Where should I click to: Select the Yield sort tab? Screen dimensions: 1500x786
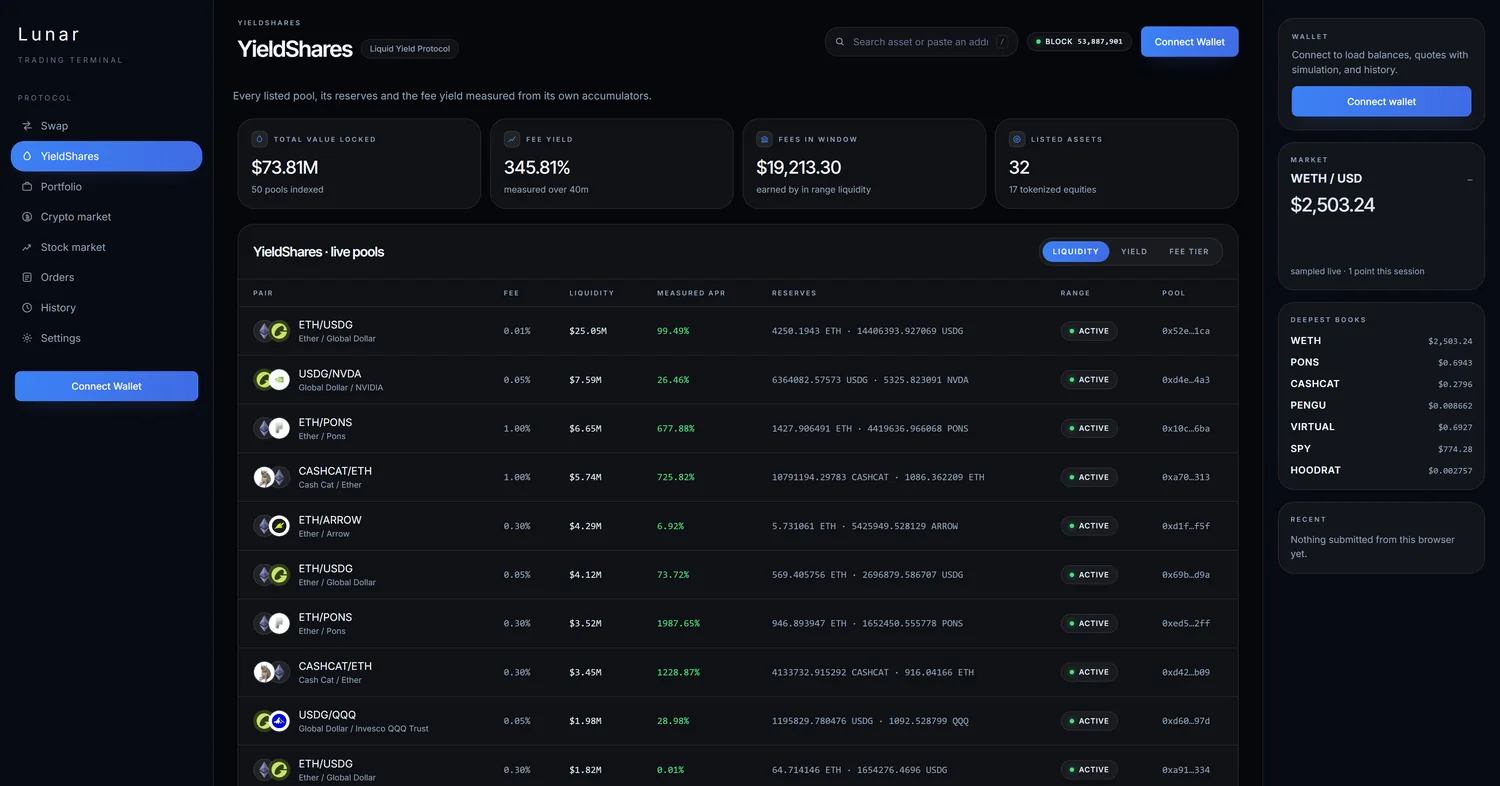(1134, 251)
